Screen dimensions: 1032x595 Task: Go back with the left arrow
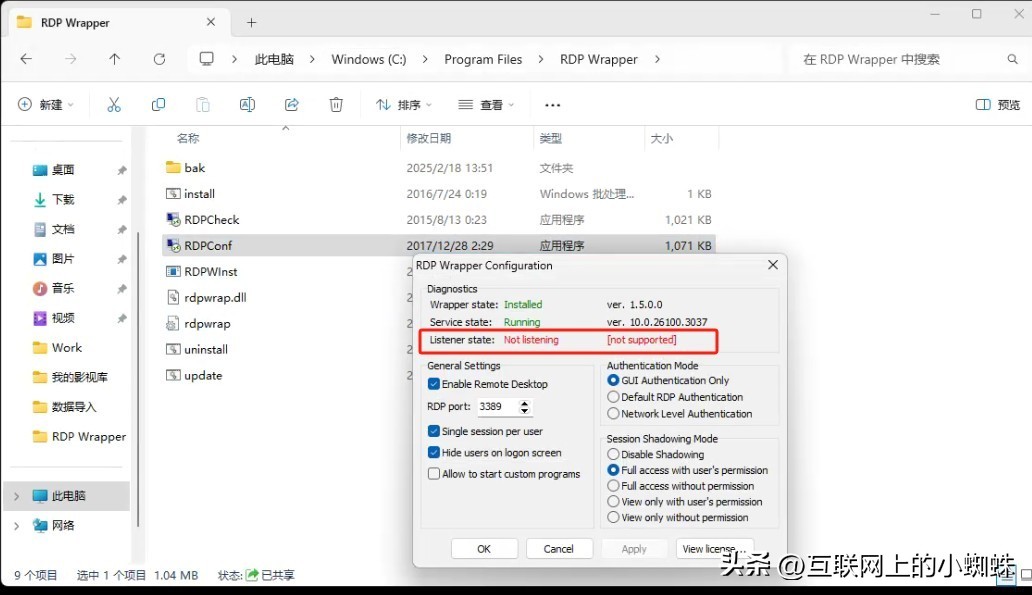tap(26, 59)
